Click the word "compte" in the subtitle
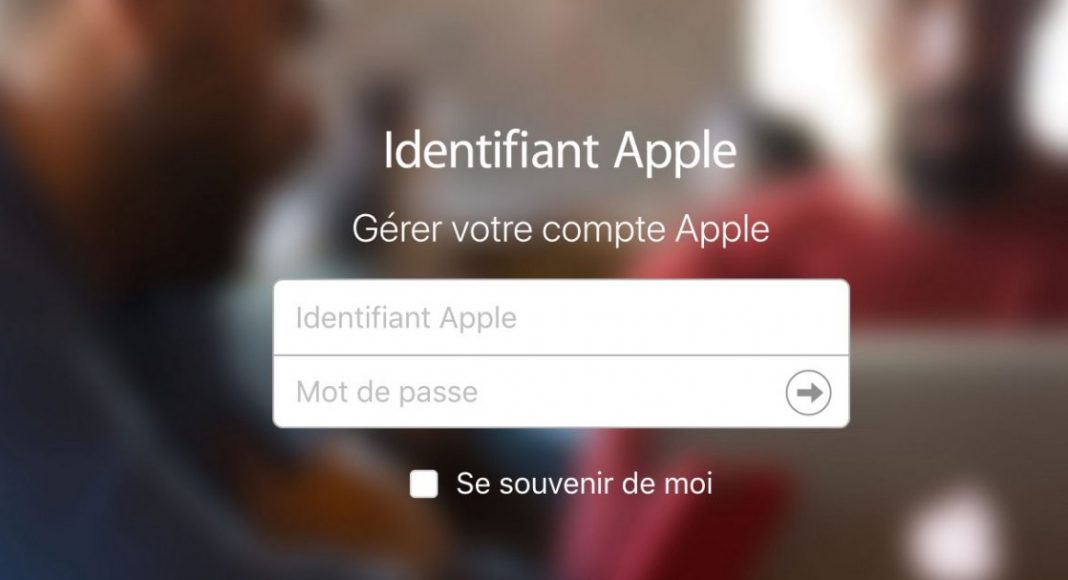Image resolution: width=1068 pixels, height=580 pixels. coord(603,231)
